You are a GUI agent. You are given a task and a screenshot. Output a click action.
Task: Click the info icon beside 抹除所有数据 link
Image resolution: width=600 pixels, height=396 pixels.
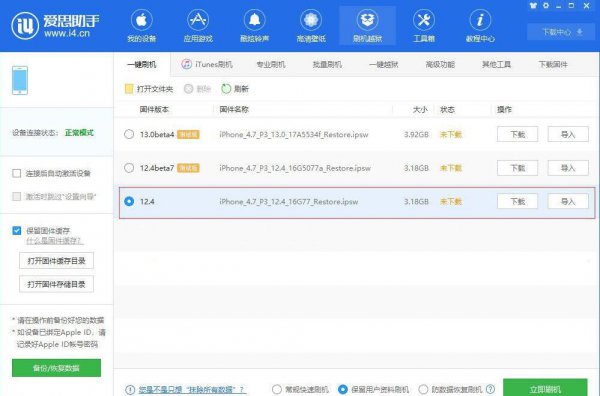point(130,389)
